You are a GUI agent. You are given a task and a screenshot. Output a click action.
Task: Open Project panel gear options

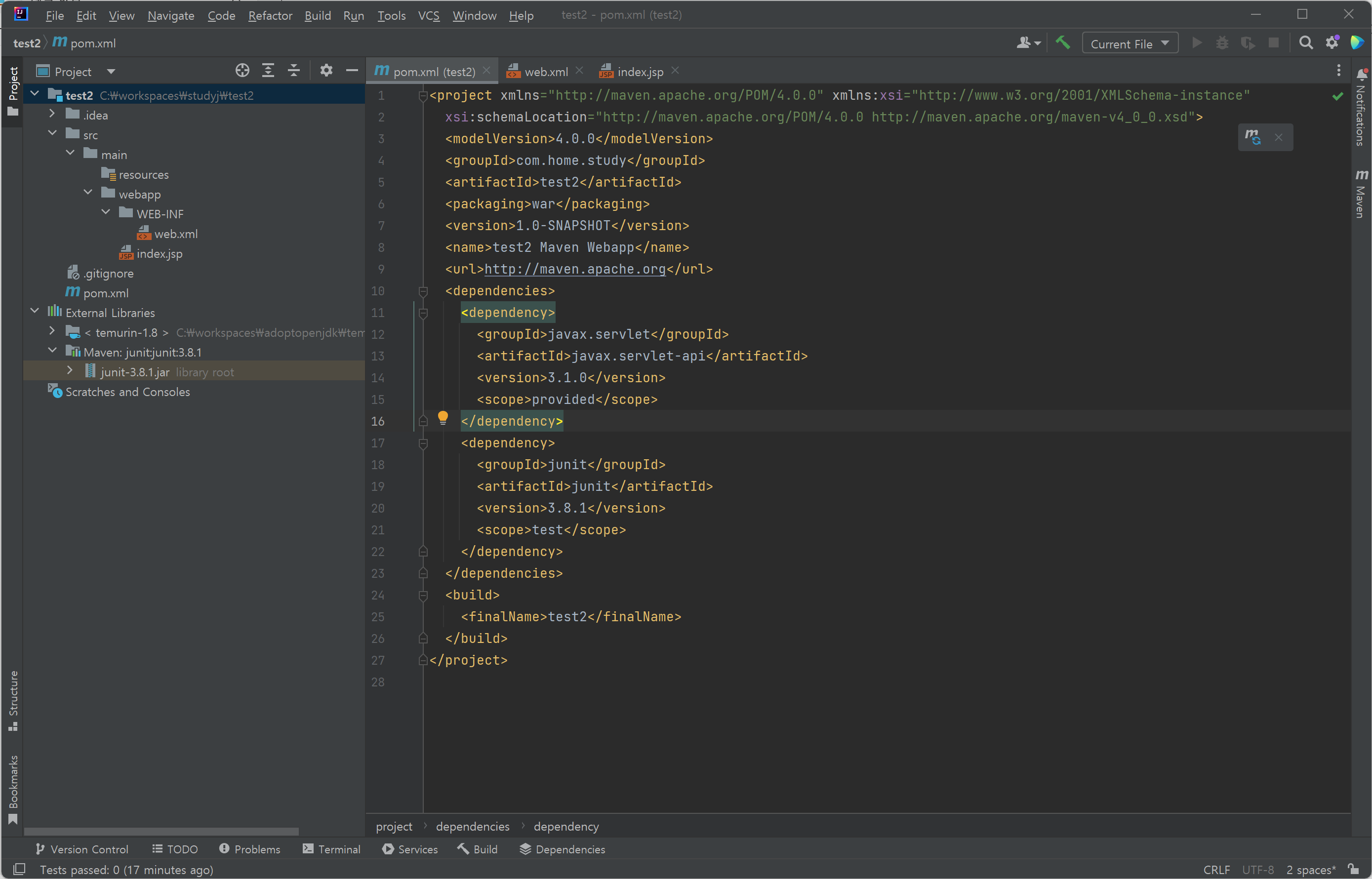tap(326, 71)
